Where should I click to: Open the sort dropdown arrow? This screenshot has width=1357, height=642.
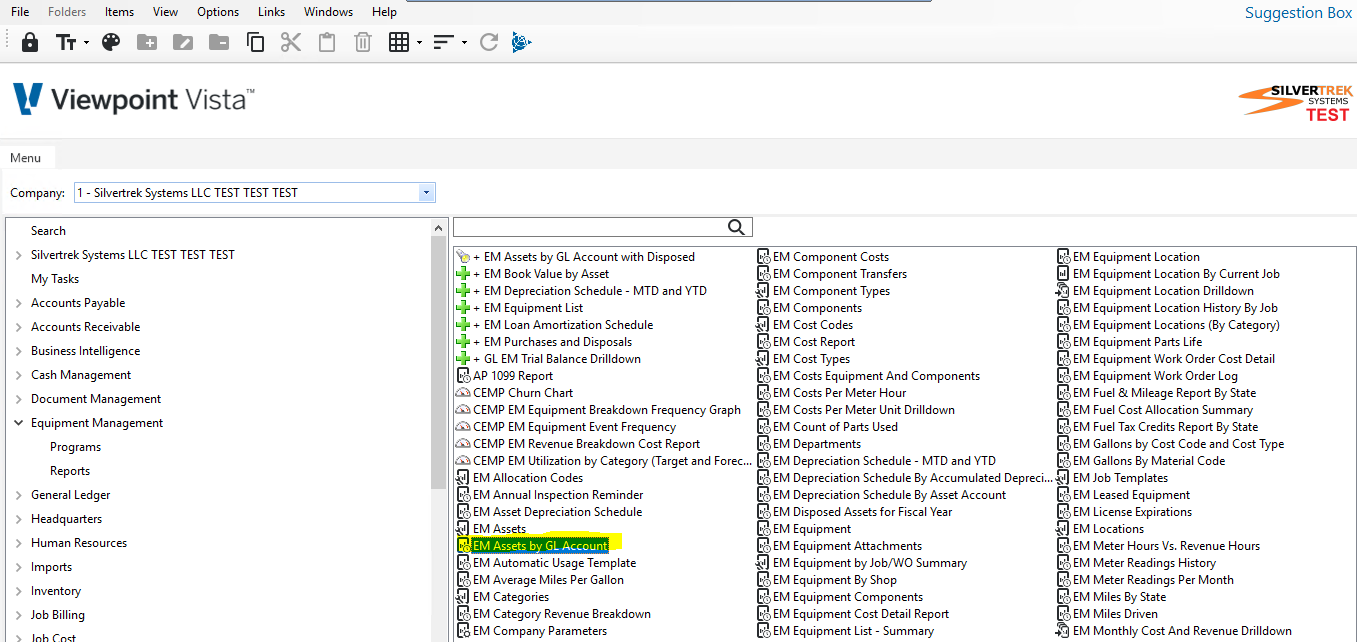pos(465,42)
